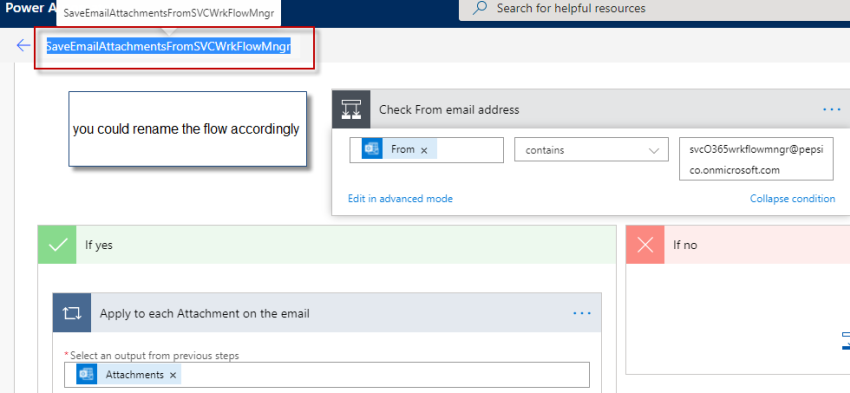
Task: Open the contains operator dropdown
Action: pyautogui.click(x=591, y=150)
